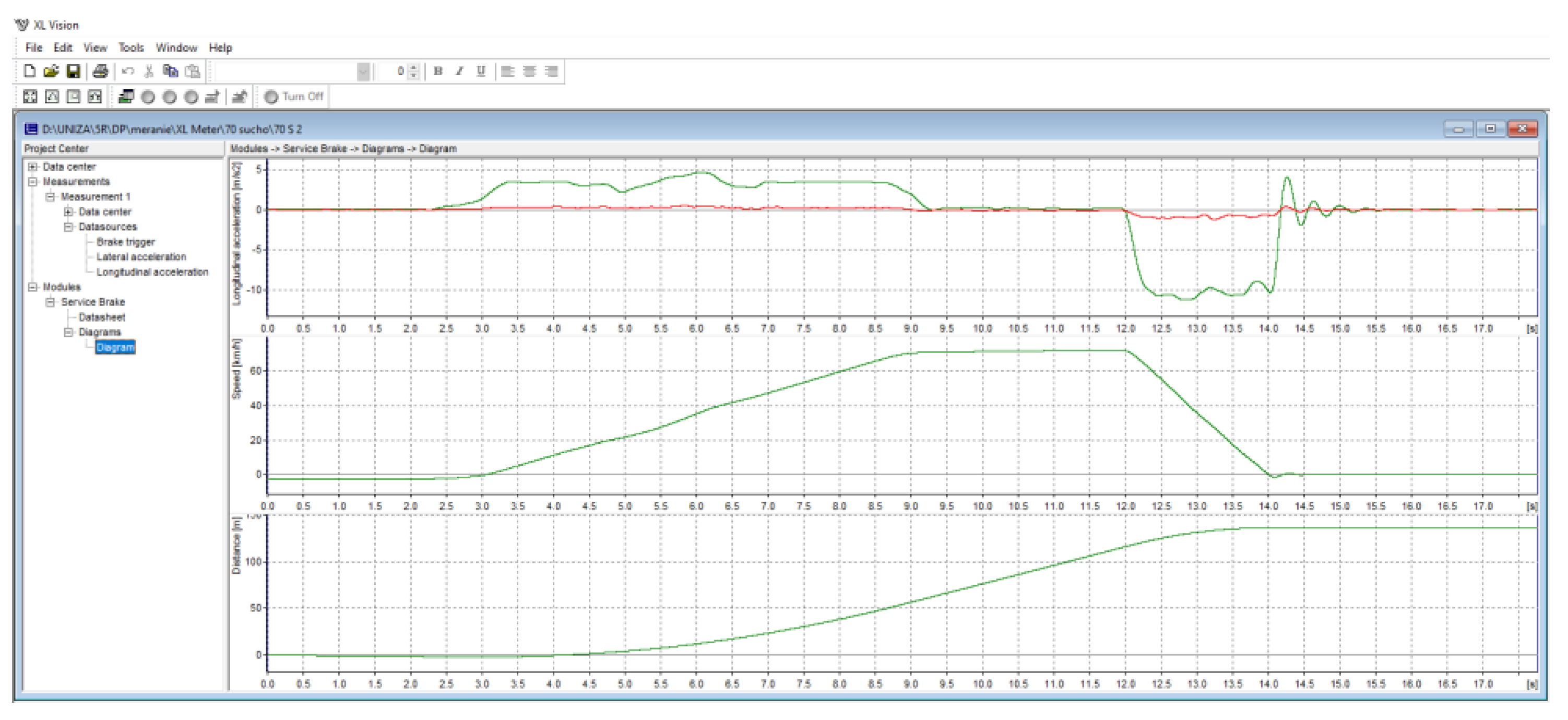Open the Window menu
The height and width of the screenshot is (720, 1568).
[x=176, y=48]
